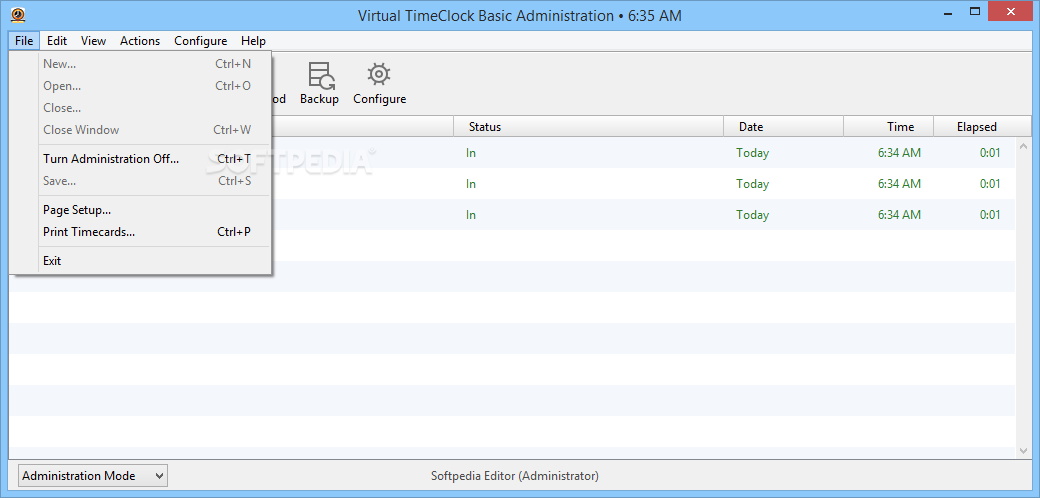Viewport: 1040px width, 498px height.
Task: Click the disabled Open... menu entry
Action: point(140,86)
